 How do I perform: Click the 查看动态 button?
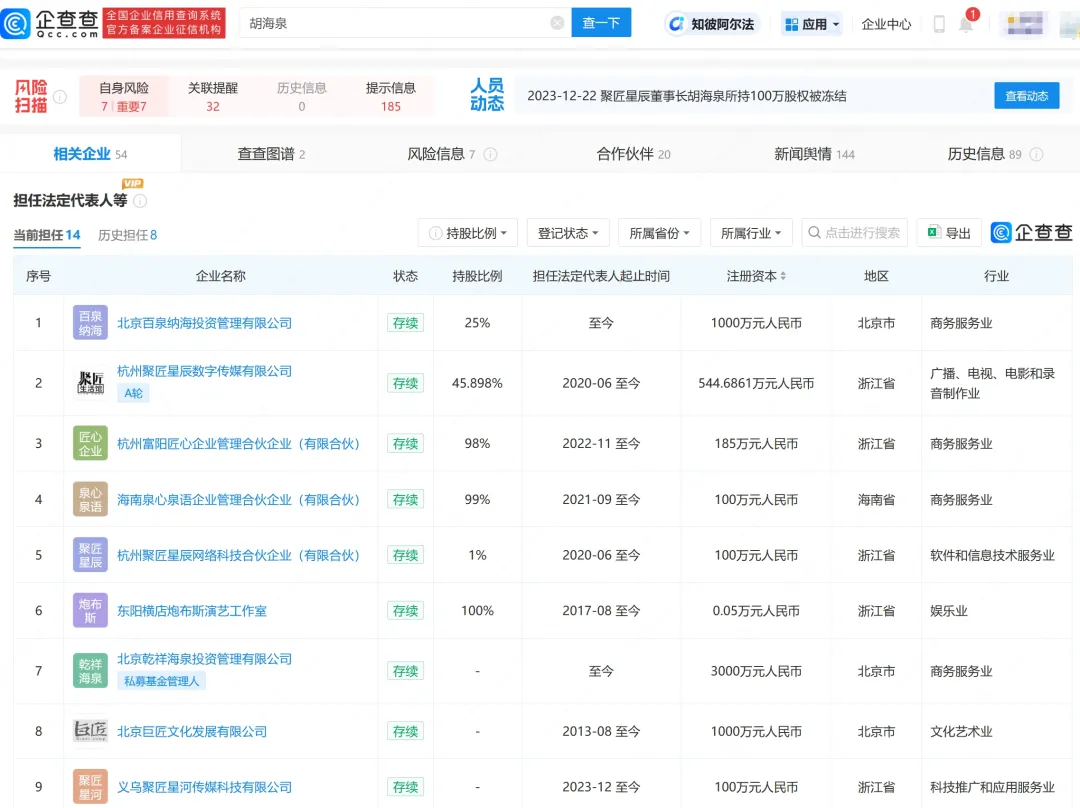(1026, 96)
